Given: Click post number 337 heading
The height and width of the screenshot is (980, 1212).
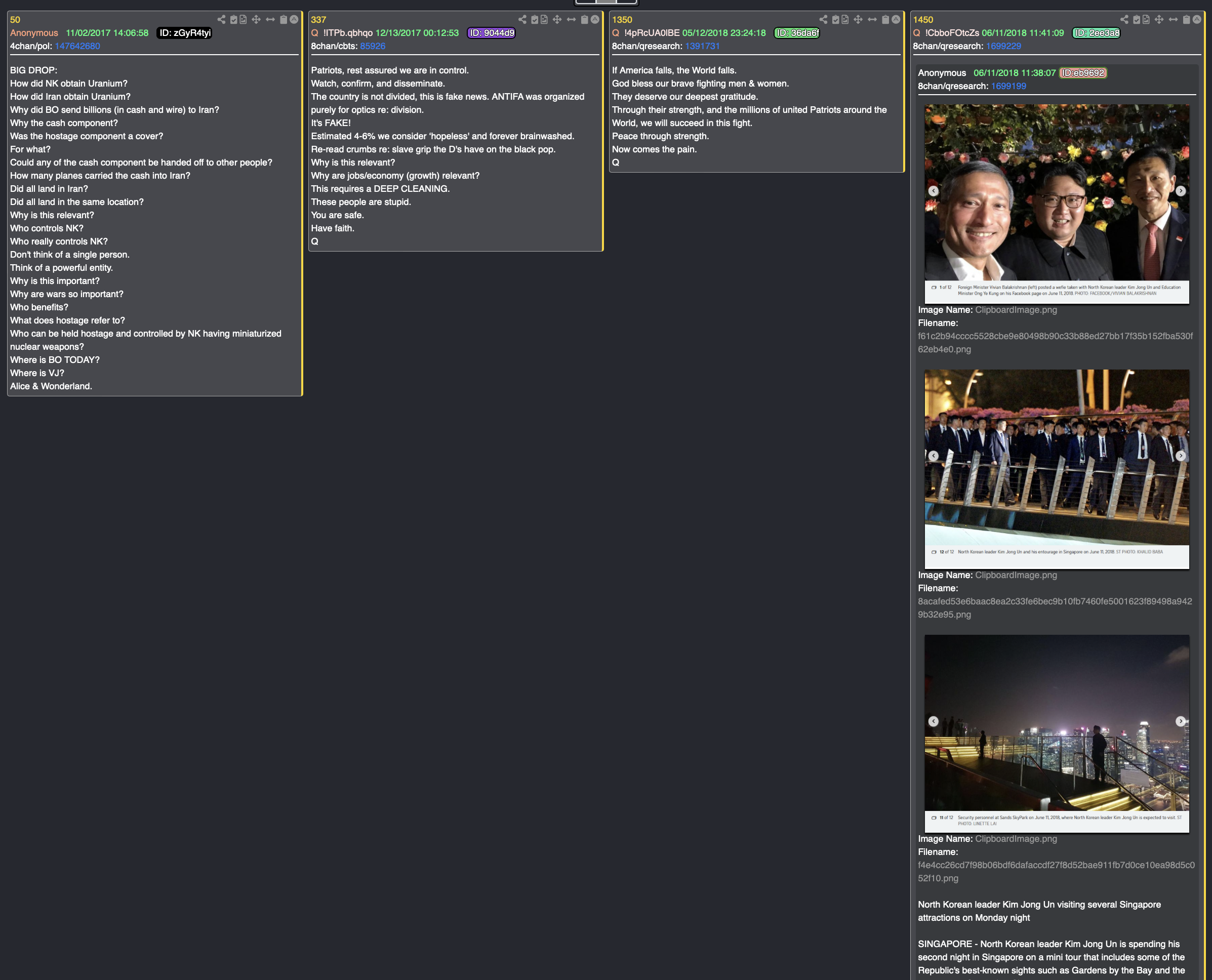Looking at the screenshot, I should pyautogui.click(x=318, y=20).
